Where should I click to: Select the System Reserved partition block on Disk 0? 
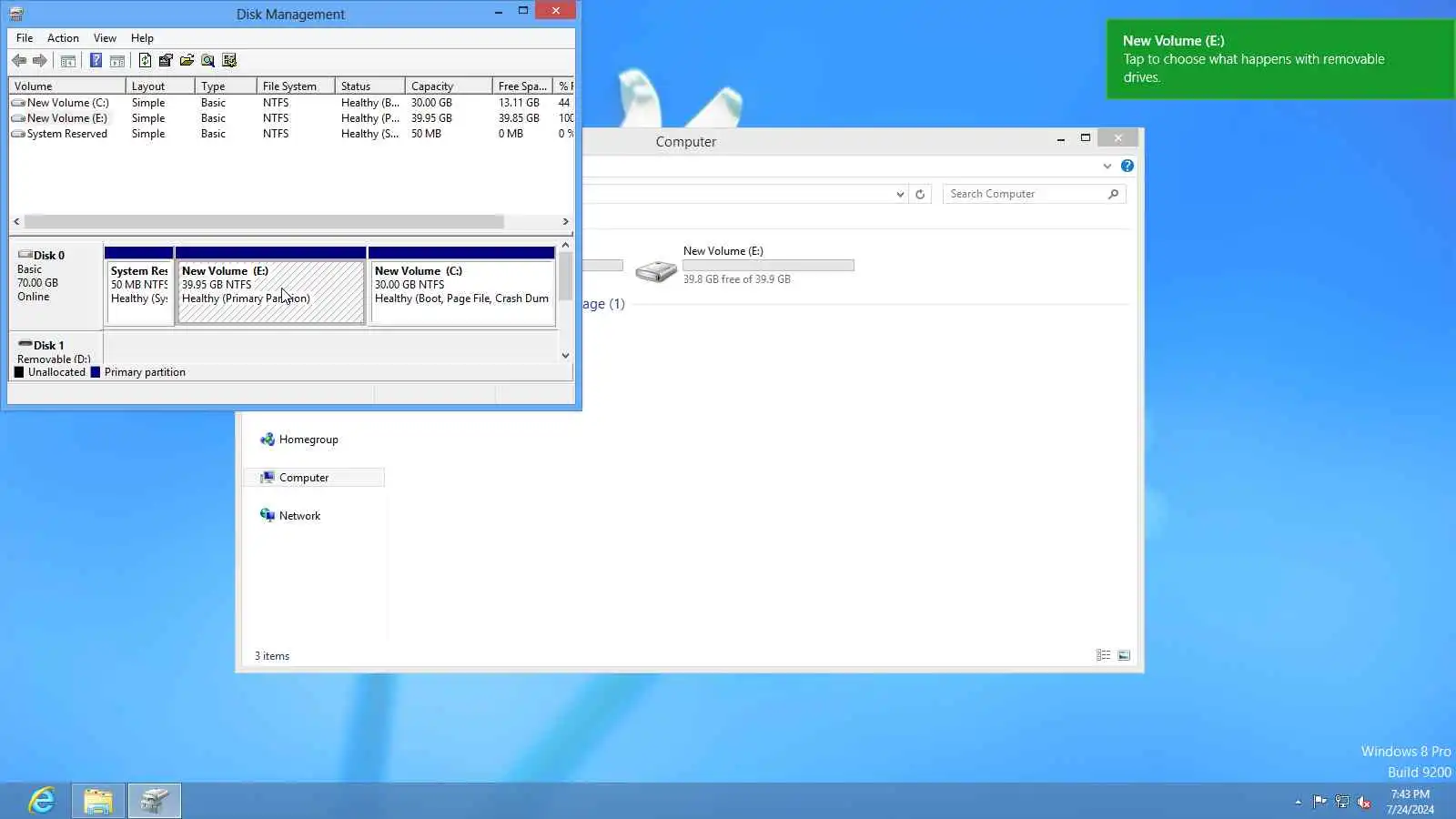(139, 286)
